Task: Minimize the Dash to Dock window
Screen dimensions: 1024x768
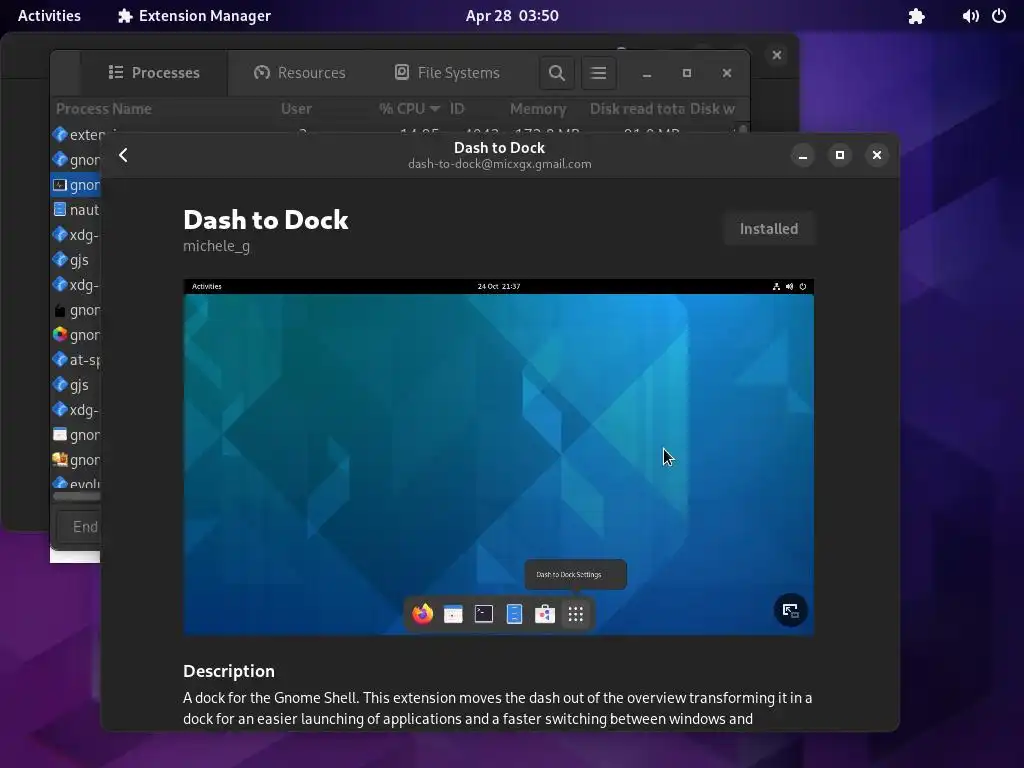Action: point(803,155)
